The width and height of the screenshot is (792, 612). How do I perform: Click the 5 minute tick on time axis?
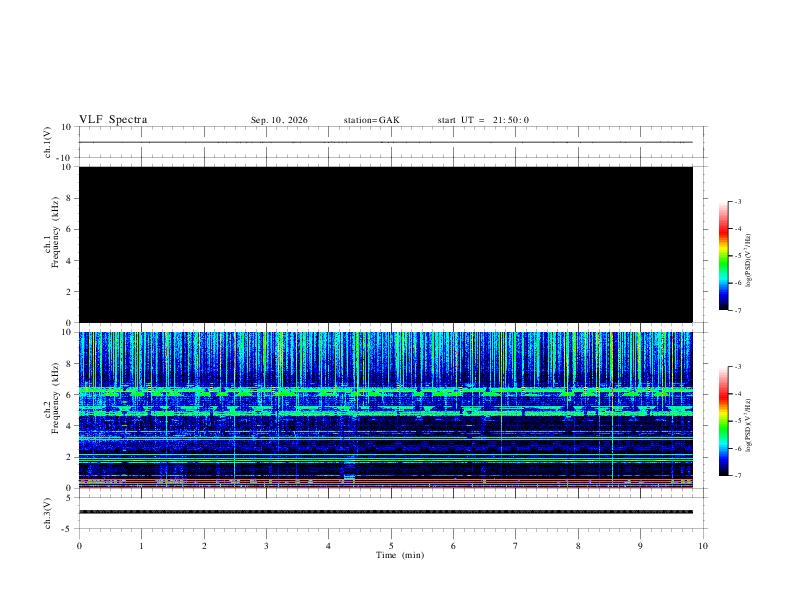391,546
